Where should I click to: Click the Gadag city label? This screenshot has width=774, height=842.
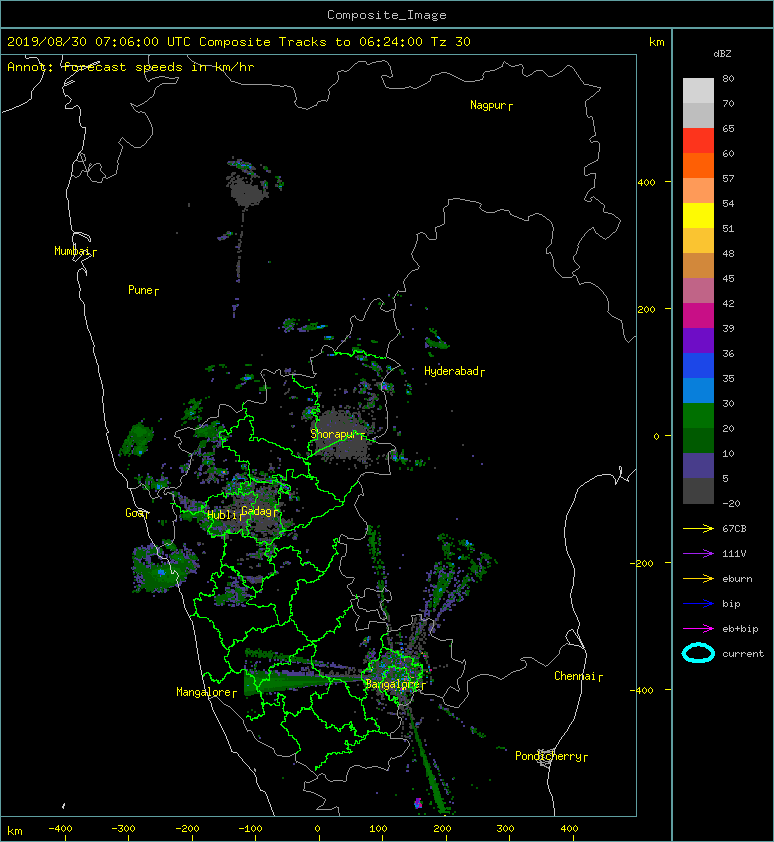click(257, 511)
